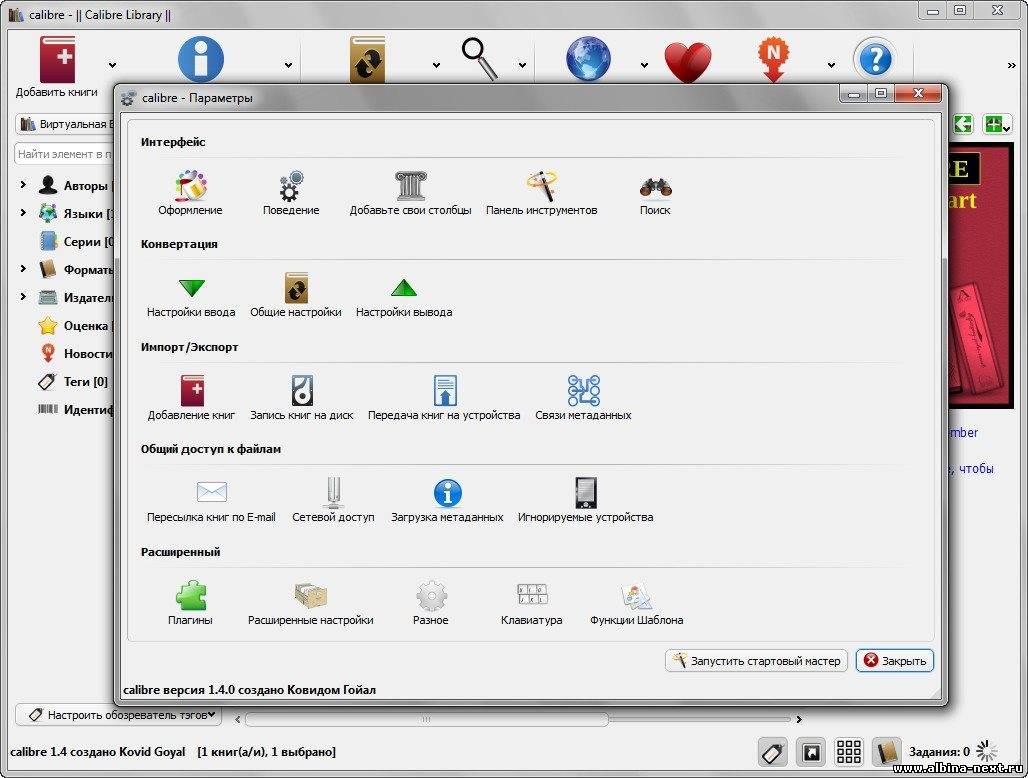Open Плагины preferences
The width and height of the screenshot is (1028, 778).
[190, 603]
